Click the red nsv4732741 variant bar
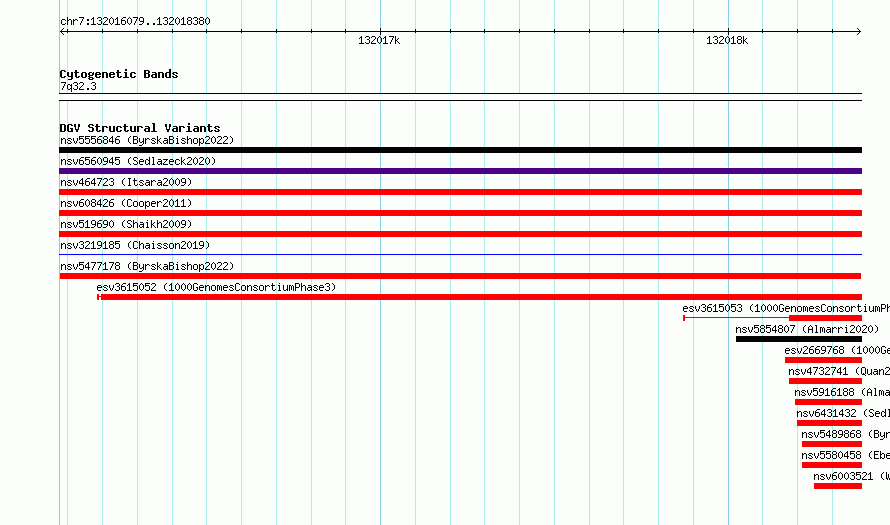890x525 pixels. 825,381
